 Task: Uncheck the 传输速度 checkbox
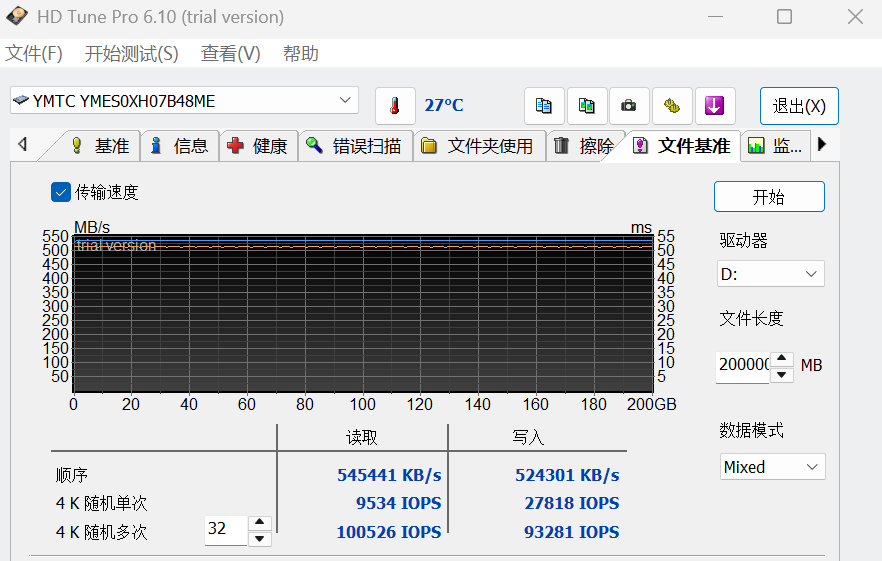(x=61, y=192)
